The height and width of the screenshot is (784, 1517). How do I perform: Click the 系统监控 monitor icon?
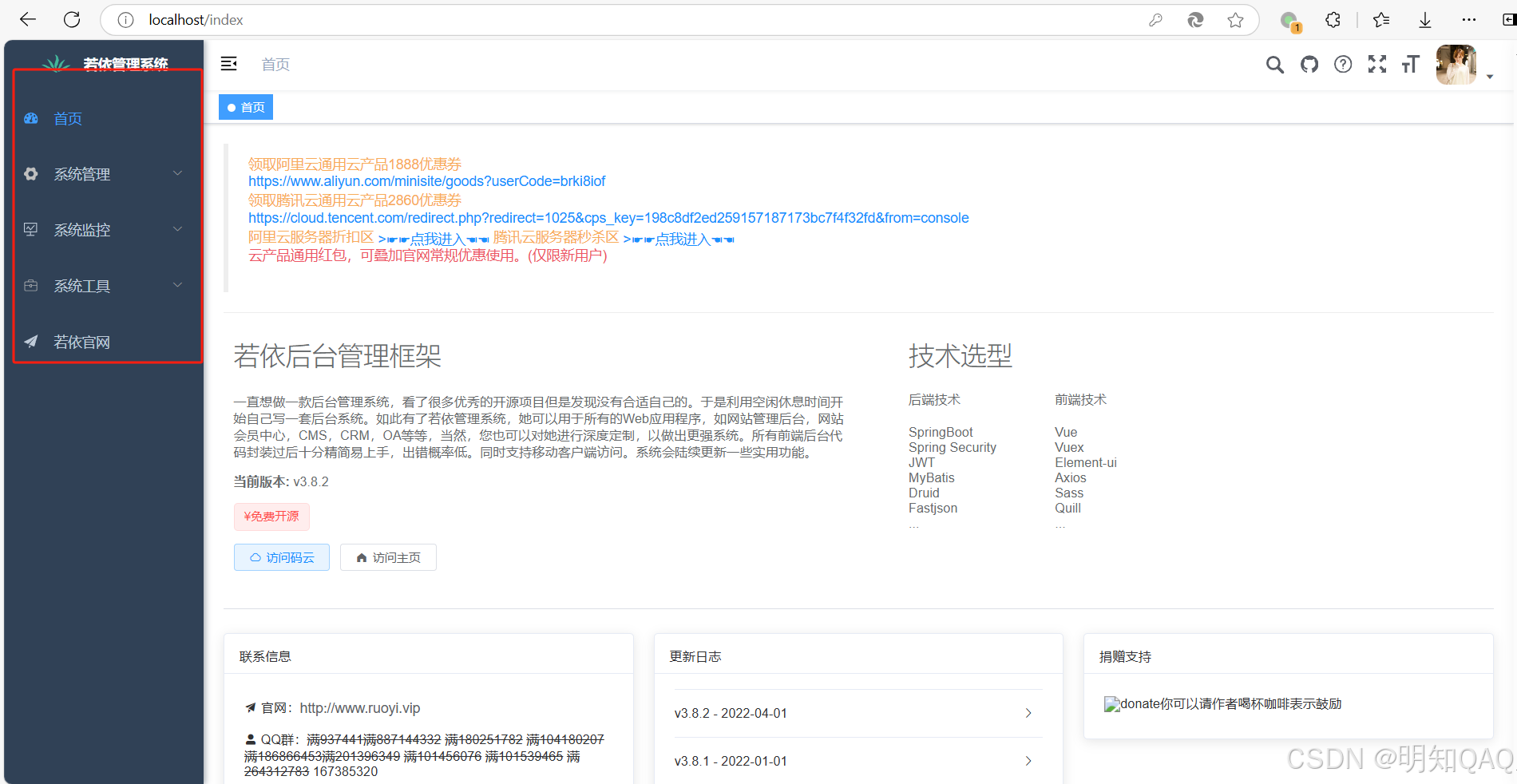pyautogui.click(x=30, y=229)
